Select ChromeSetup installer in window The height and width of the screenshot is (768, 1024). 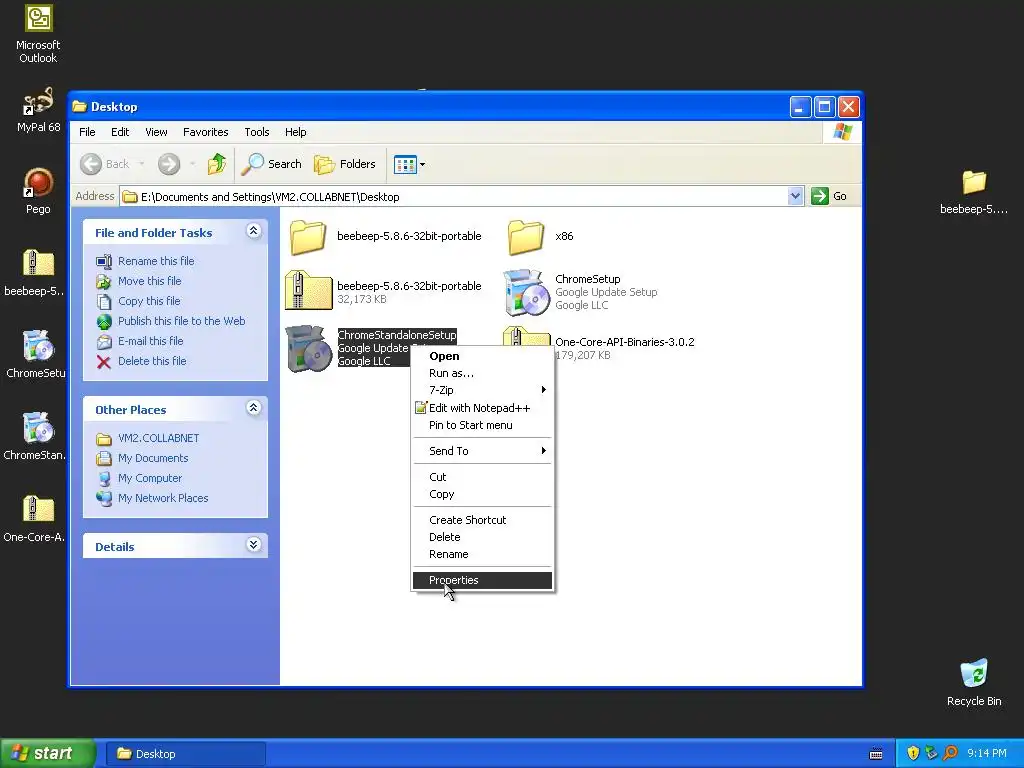pos(580,292)
